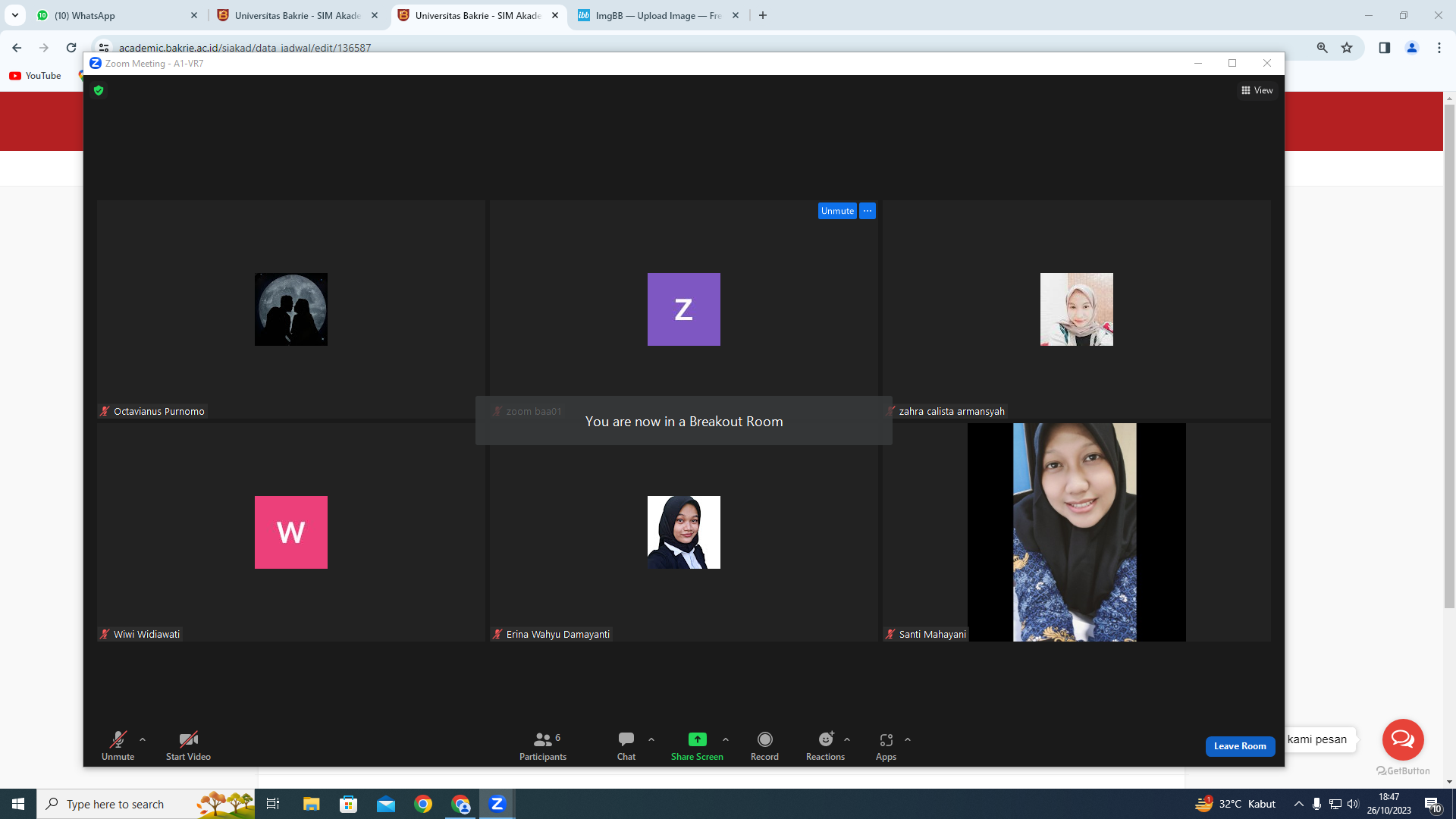Click the green encryption shield icon
Screen dimensions: 1456x819
coord(99,90)
